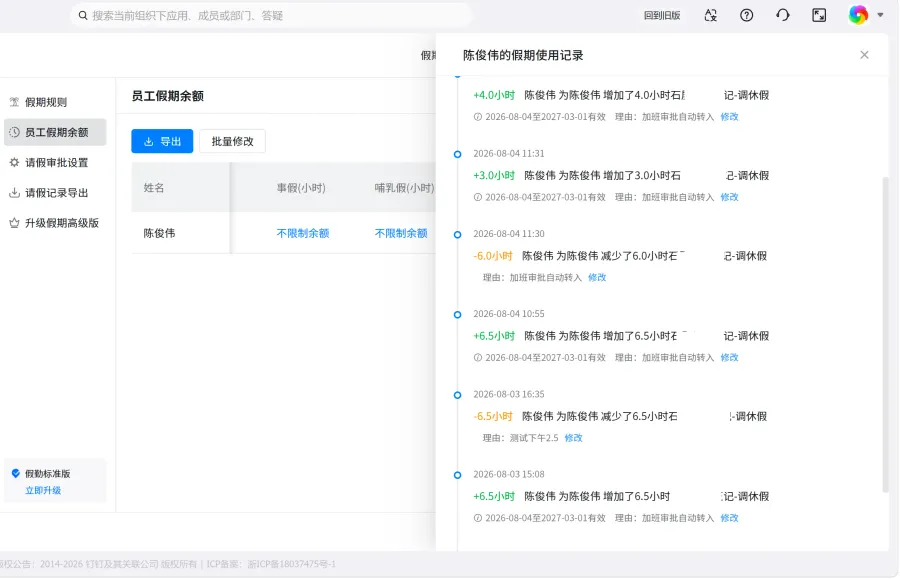Image resolution: width=900 pixels, height=579 pixels.
Task: Open 假期规则 in the sidebar
Action: click(x=55, y=102)
